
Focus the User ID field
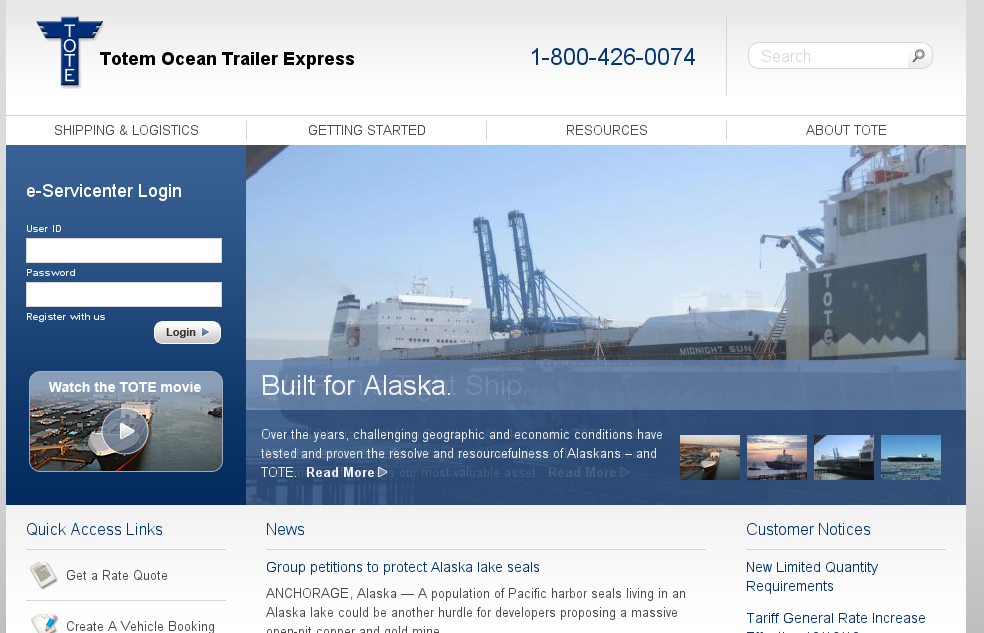point(124,250)
